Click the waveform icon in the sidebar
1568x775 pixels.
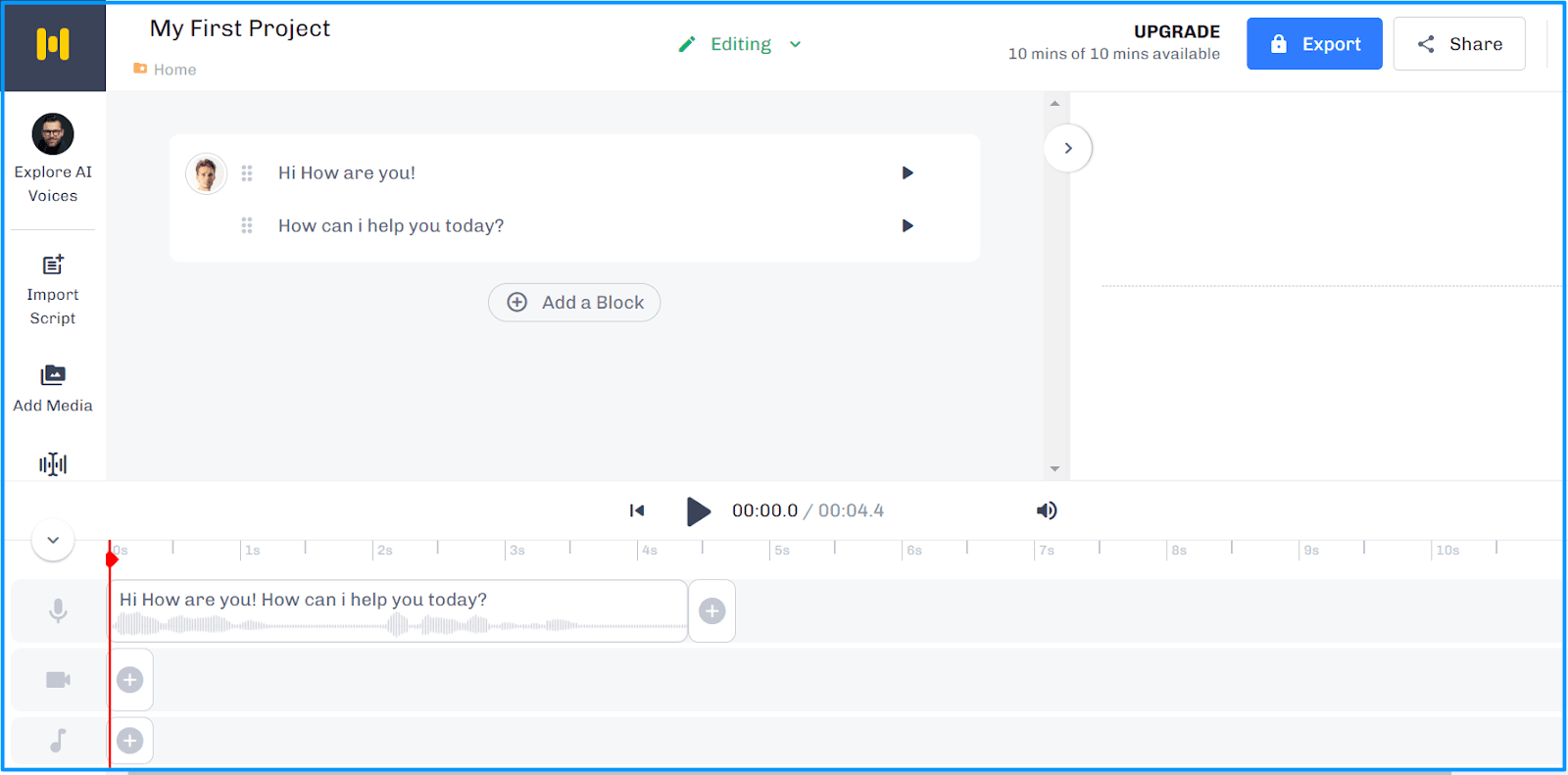coord(53,464)
